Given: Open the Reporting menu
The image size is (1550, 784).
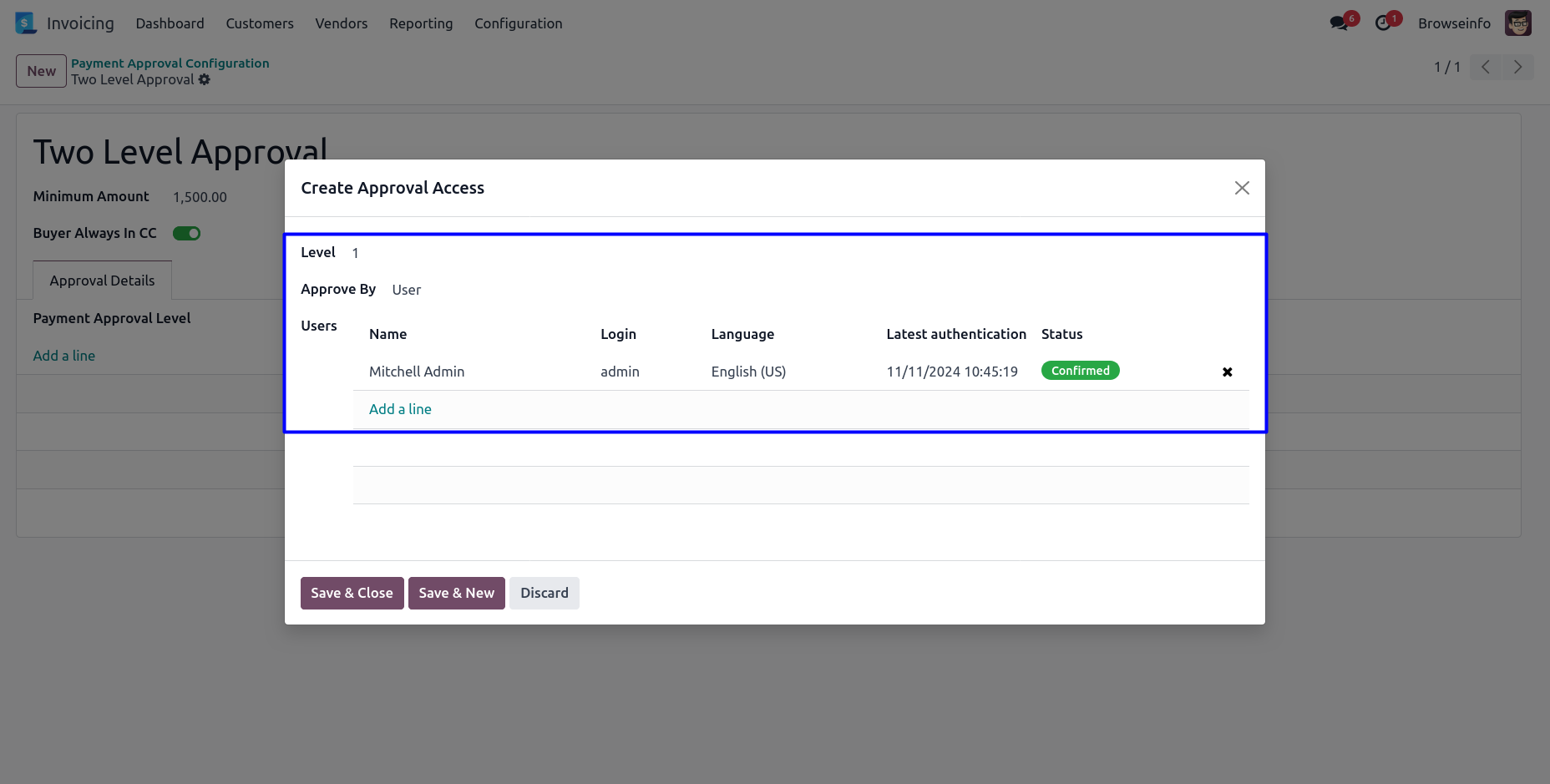Looking at the screenshot, I should pyautogui.click(x=420, y=23).
